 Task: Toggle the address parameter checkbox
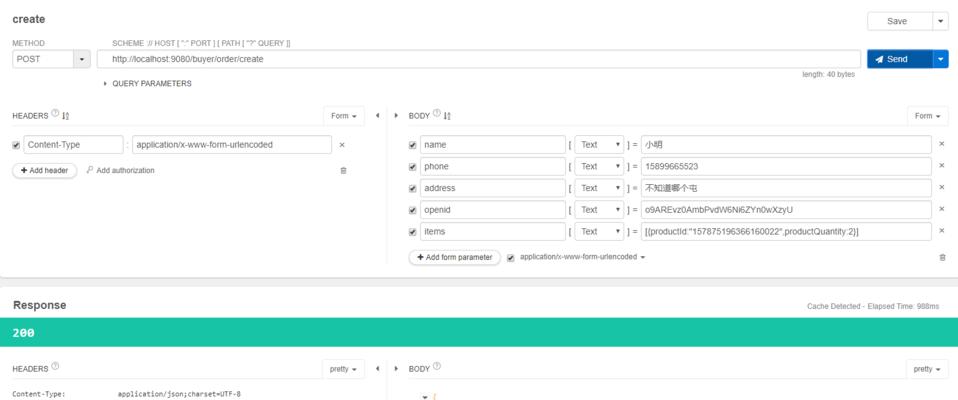tap(412, 189)
